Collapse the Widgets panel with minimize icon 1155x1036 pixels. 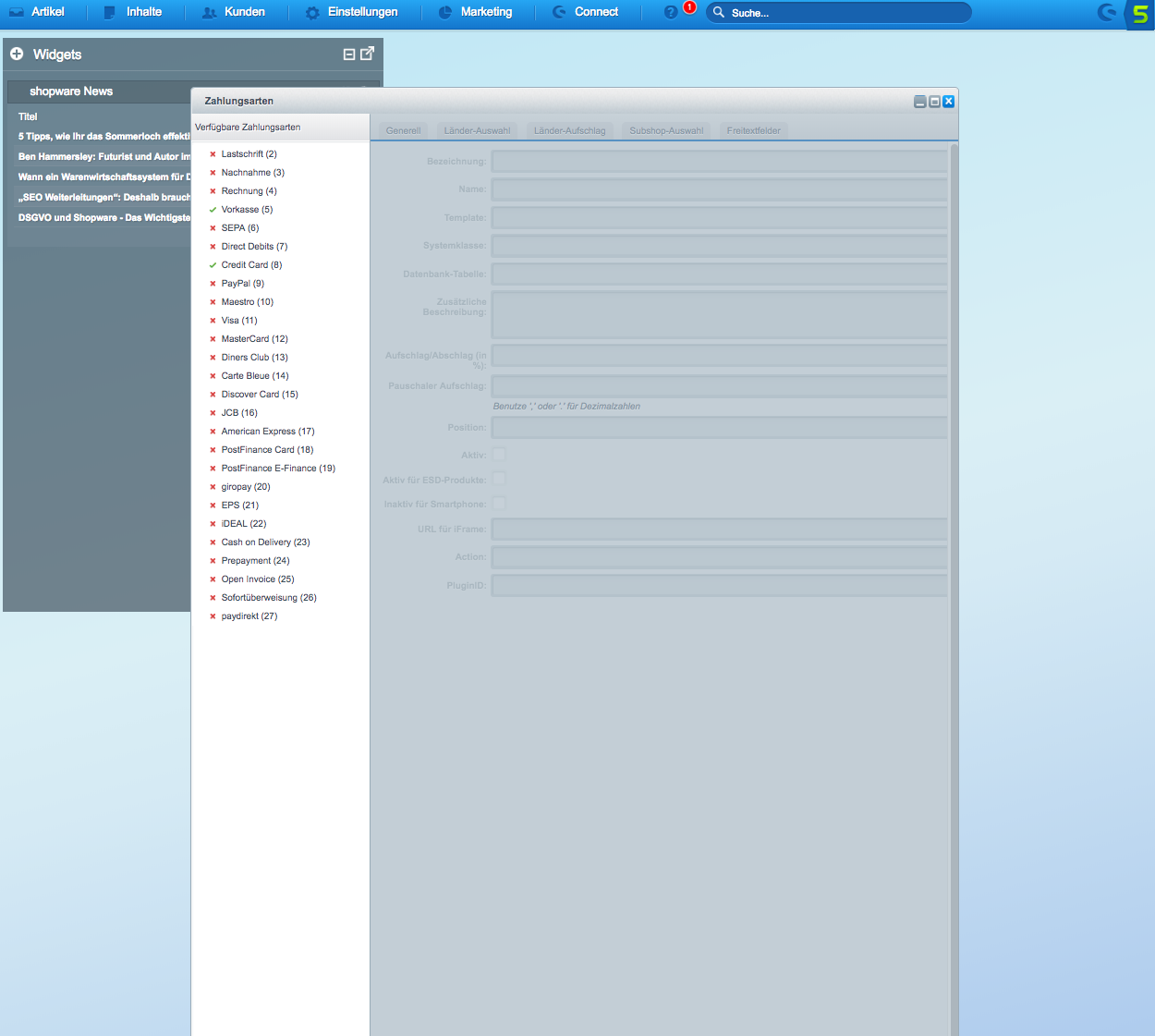349,55
